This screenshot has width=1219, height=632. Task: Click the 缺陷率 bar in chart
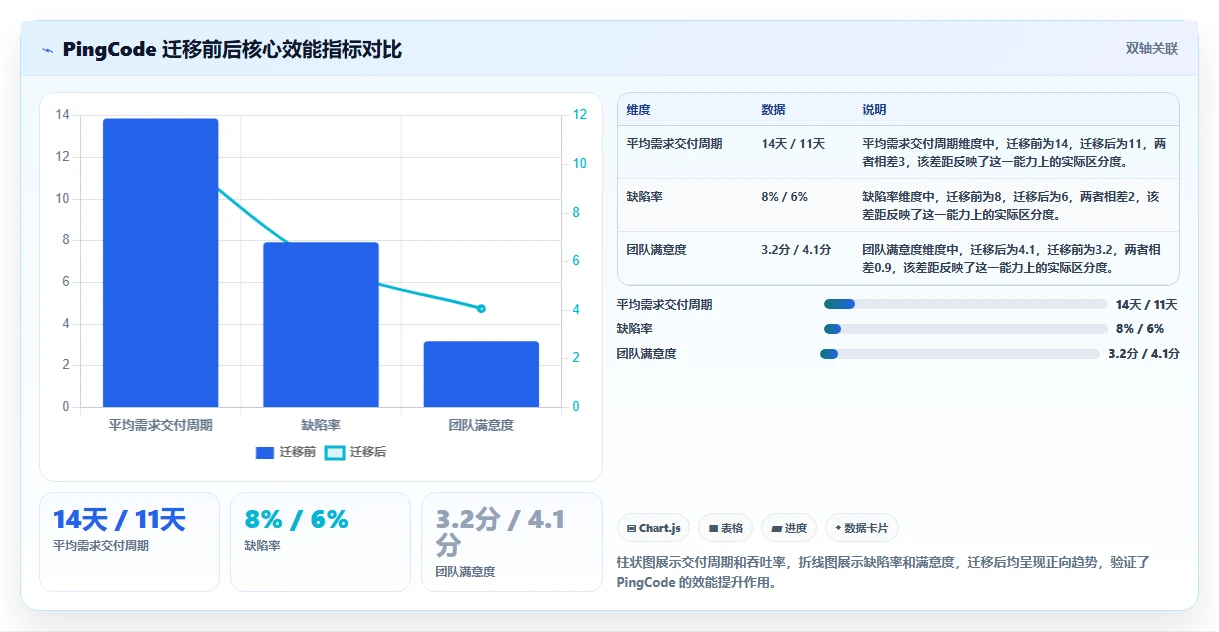(321, 324)
